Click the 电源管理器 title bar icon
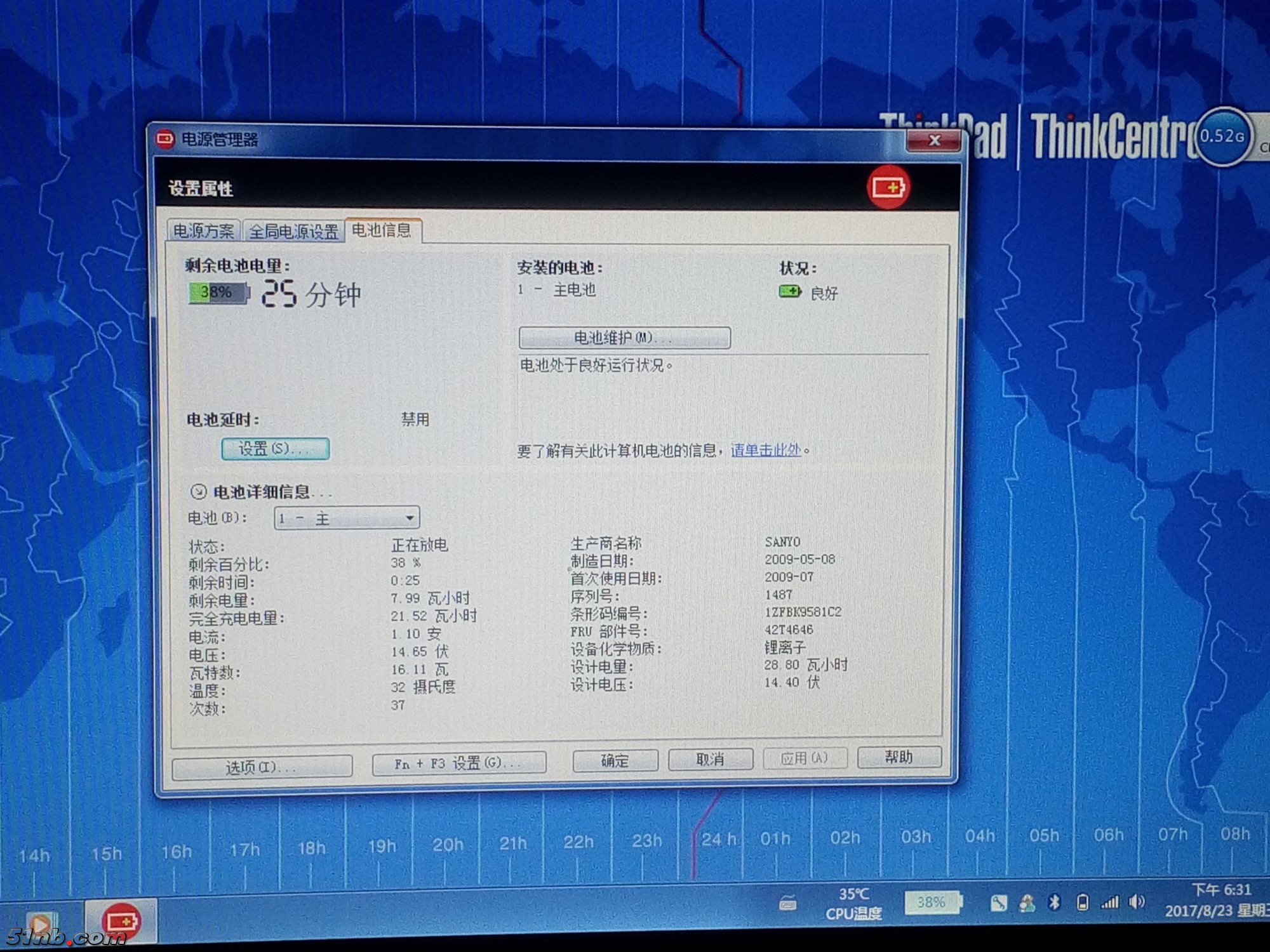This screenshot has height=952, width=1270. 166,139
